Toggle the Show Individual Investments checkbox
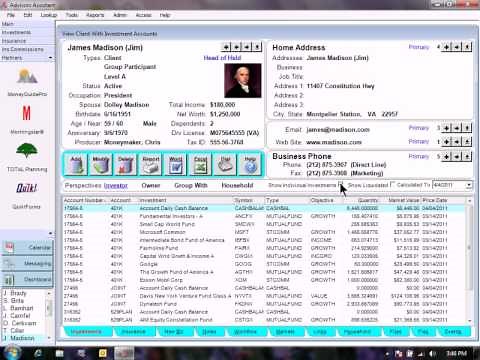 [340, 184]
